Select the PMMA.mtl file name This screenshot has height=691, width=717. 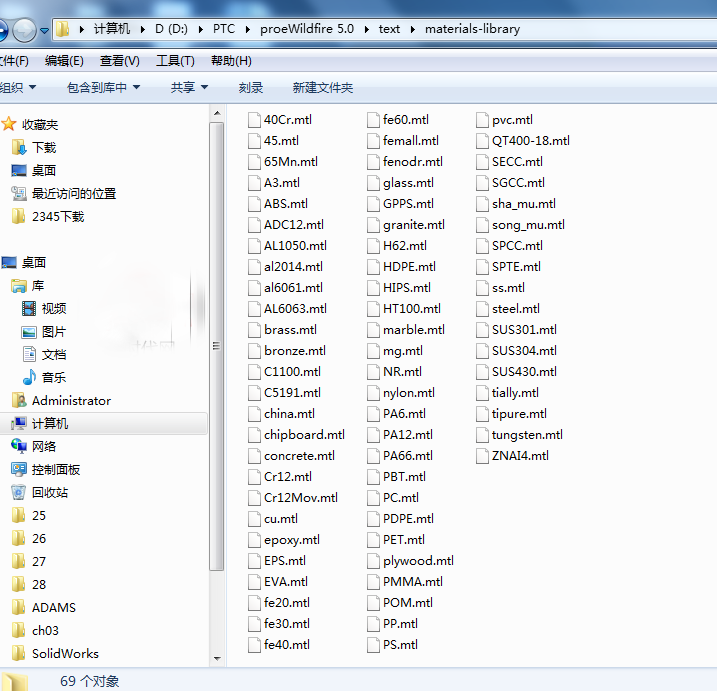click(x=413, y=582)
